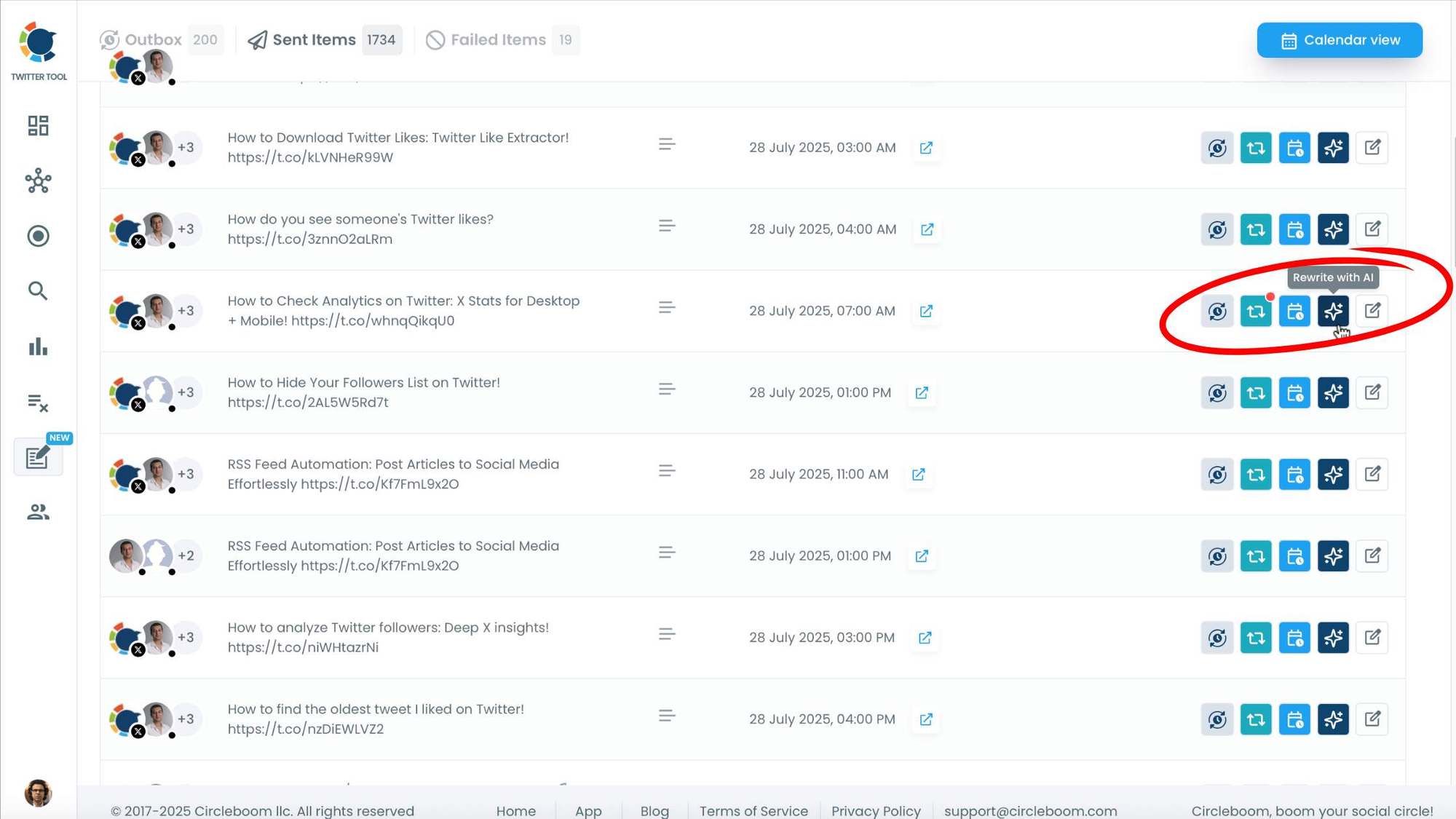
Task: Click Rewrite with AI for Check Analytics post
Action: click(1333, 311)
